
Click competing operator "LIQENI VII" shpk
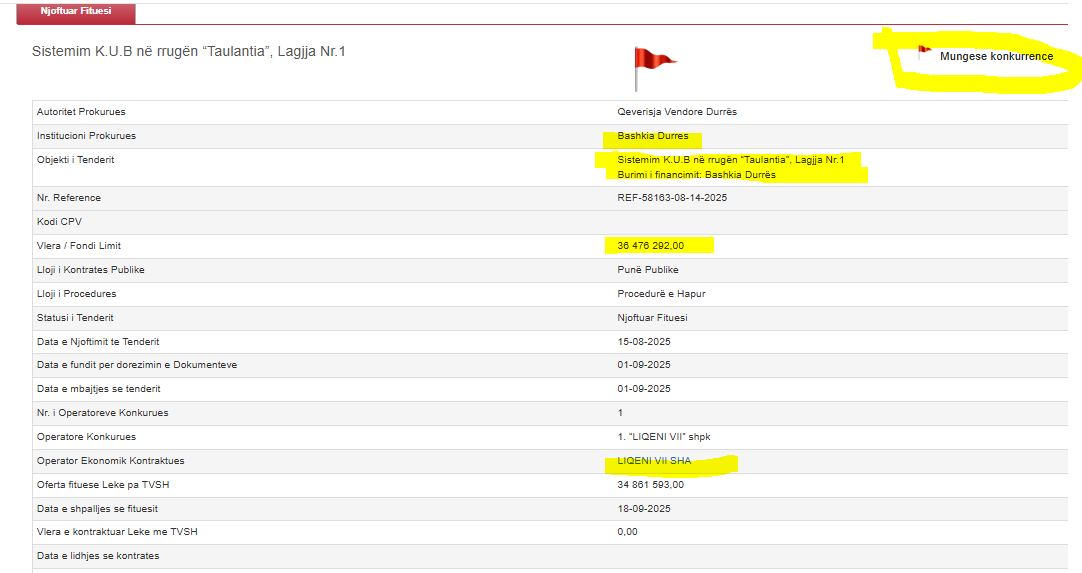click(664, 437)
